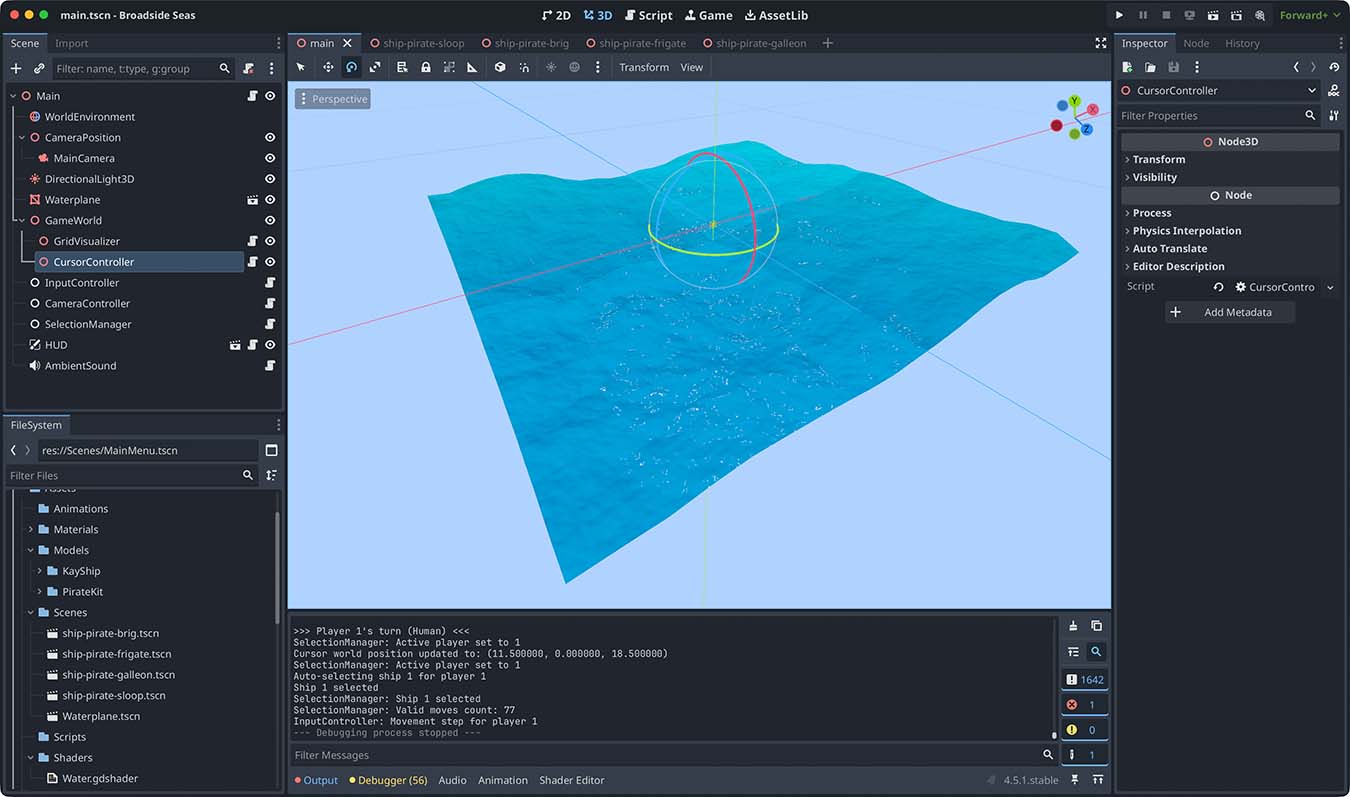Viewport: 1350px width, 797px height.
Task: Expand the KayShip folder
Action: pos(40,571)
